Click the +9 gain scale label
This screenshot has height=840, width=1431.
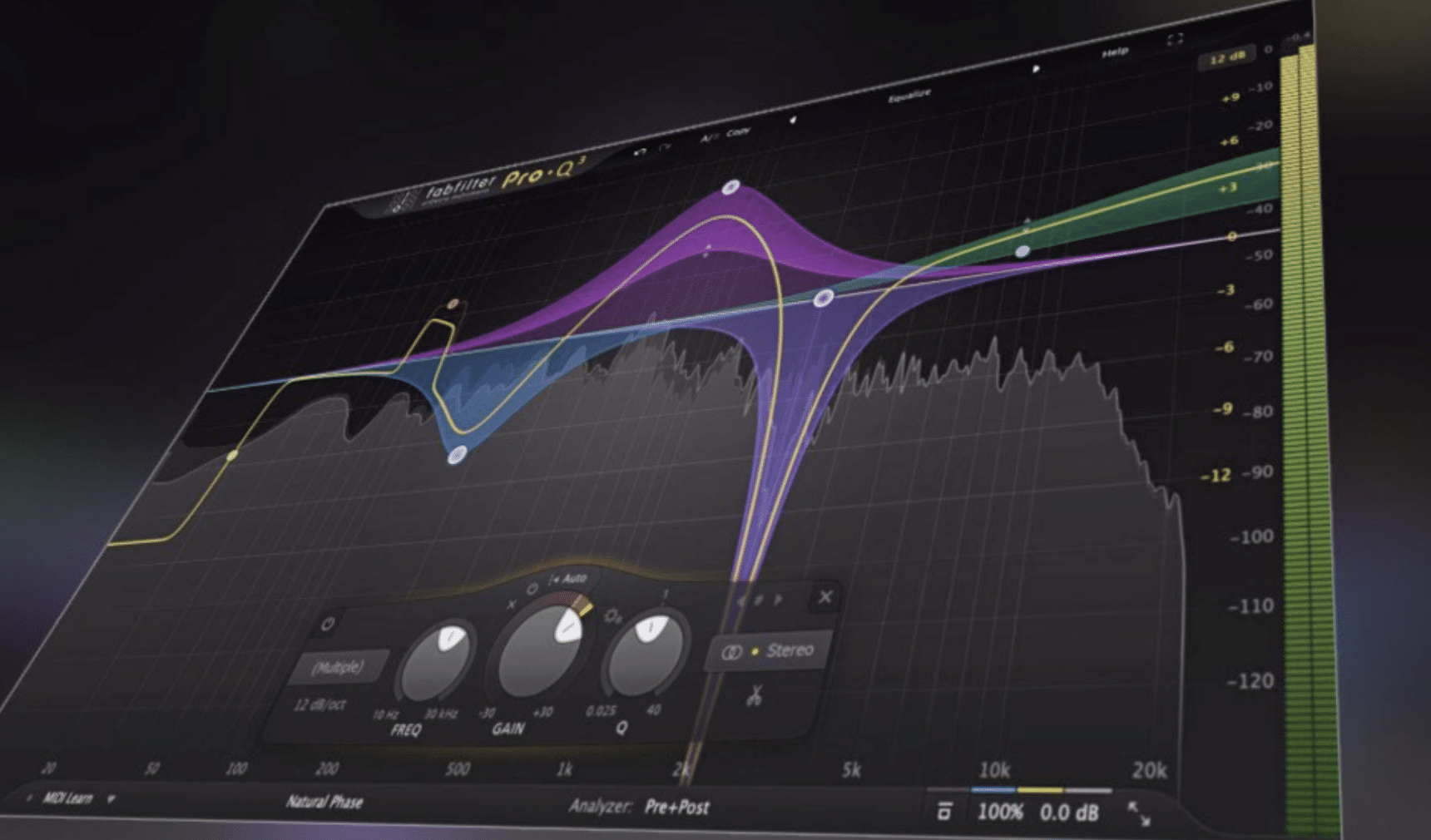(1230, 98)
